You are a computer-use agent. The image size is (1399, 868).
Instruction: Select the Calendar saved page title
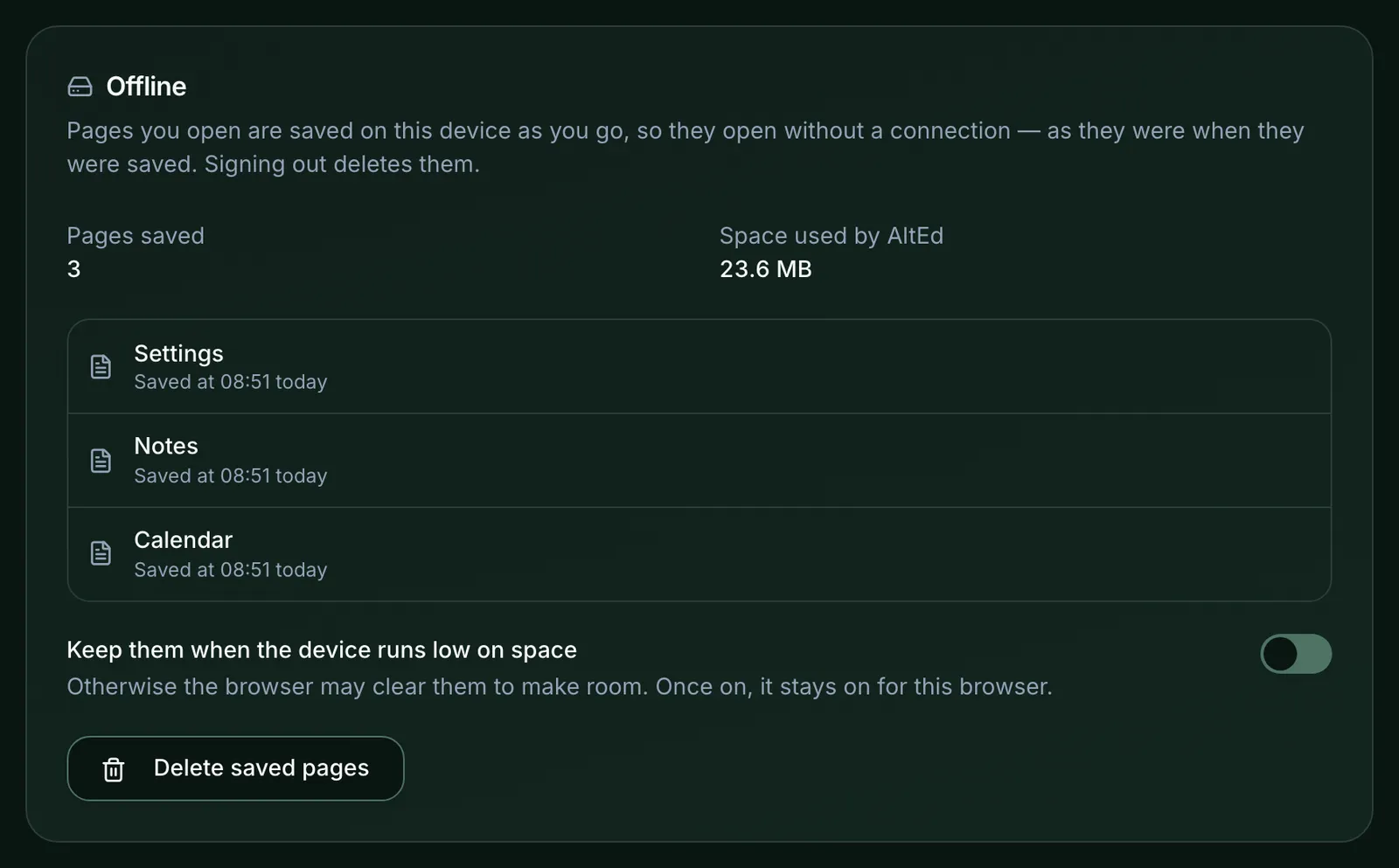pyautogui.click(x=183, y=539)
